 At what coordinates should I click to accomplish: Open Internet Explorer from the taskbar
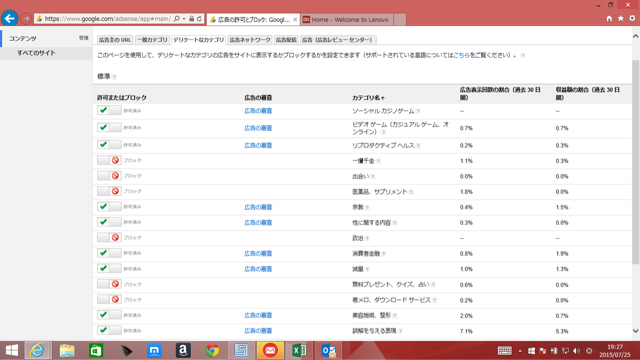[37, 350]
